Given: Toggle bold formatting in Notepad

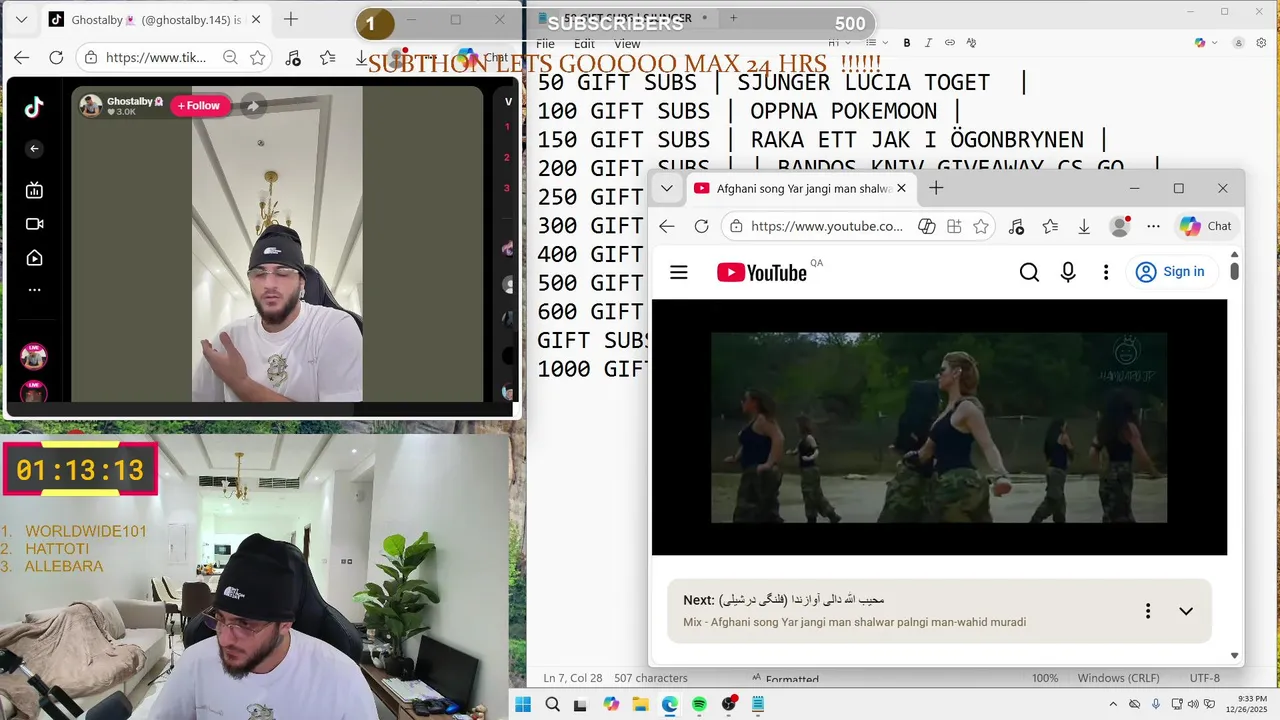Looking at the screenshot, I should point(907,43).
